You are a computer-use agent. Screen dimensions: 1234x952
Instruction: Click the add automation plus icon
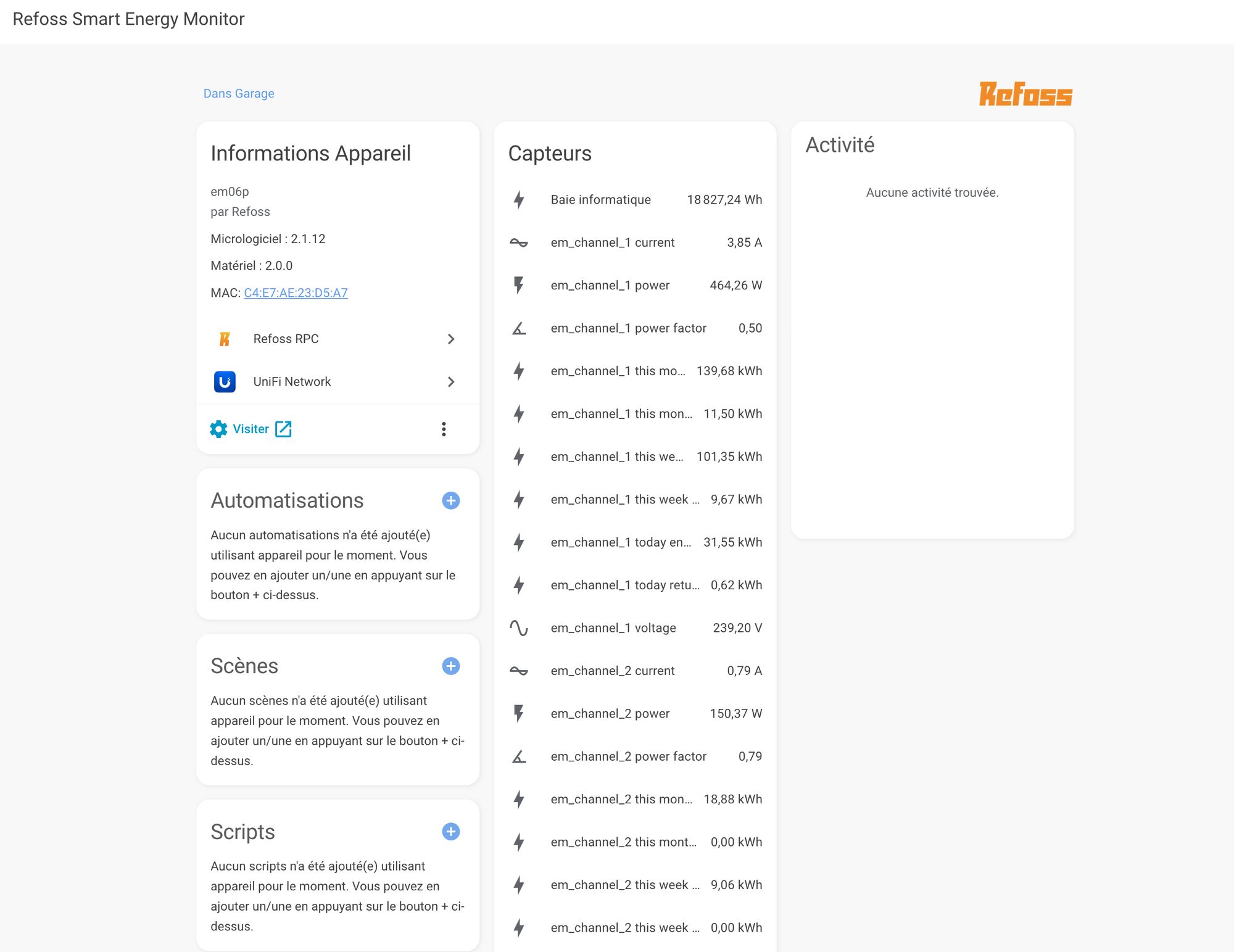(x=451, y=500)
